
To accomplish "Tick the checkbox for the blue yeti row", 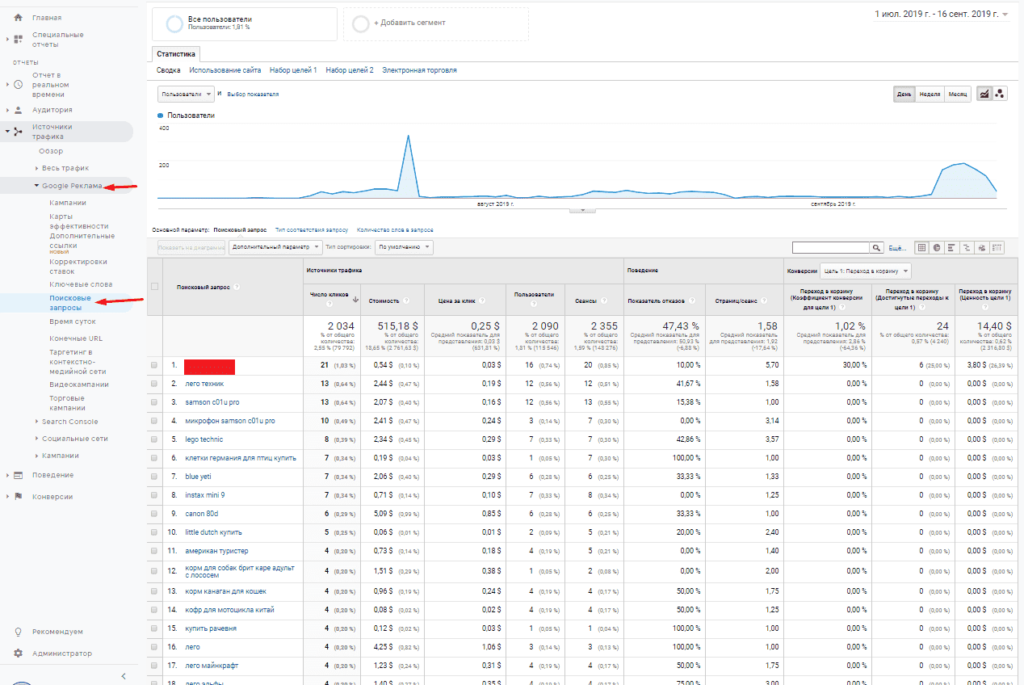I will 154,476.
